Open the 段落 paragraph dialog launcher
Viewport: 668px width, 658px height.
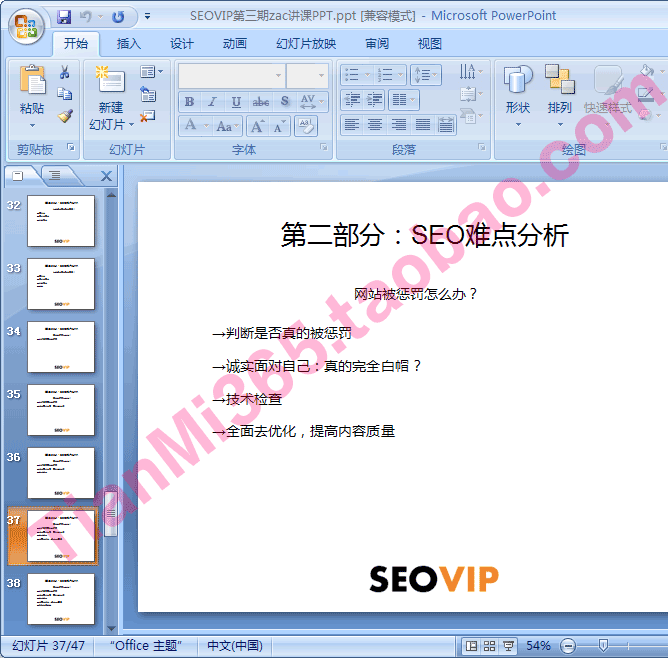click(481, 147)
